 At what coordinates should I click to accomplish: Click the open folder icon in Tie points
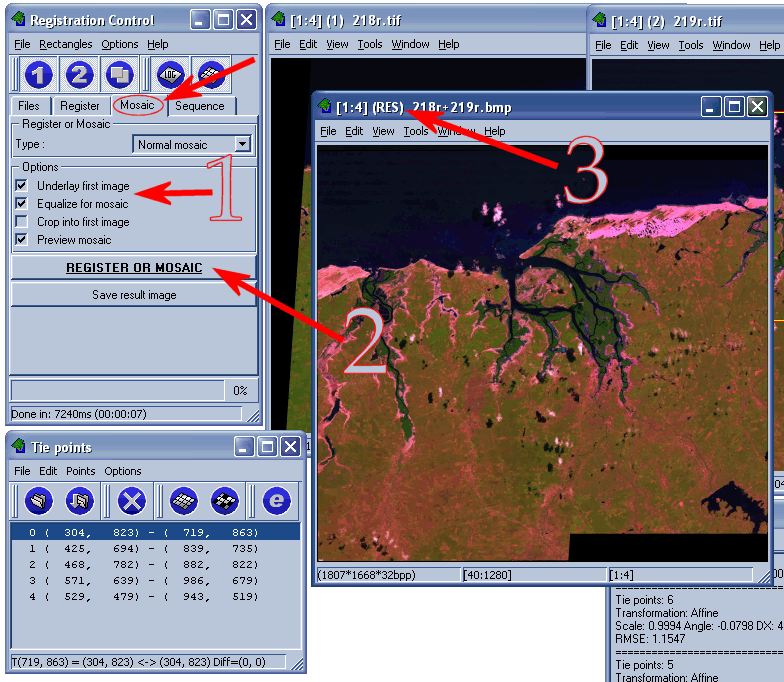click(38, 500)
